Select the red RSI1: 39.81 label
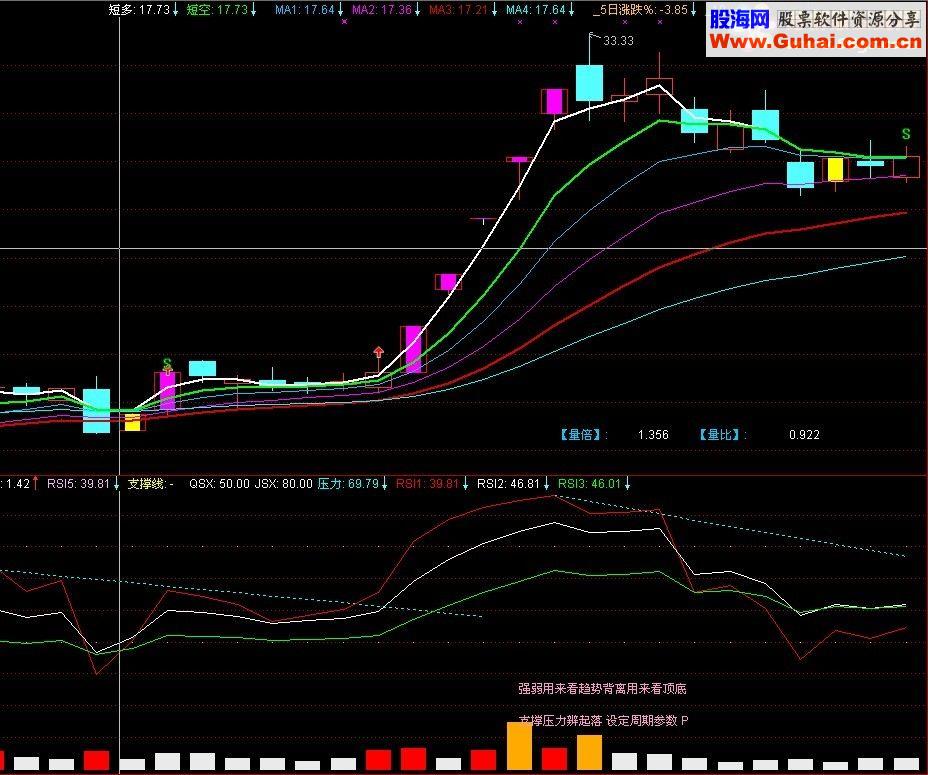The width and height of the screenshot is (928, 775). (427, 484)
